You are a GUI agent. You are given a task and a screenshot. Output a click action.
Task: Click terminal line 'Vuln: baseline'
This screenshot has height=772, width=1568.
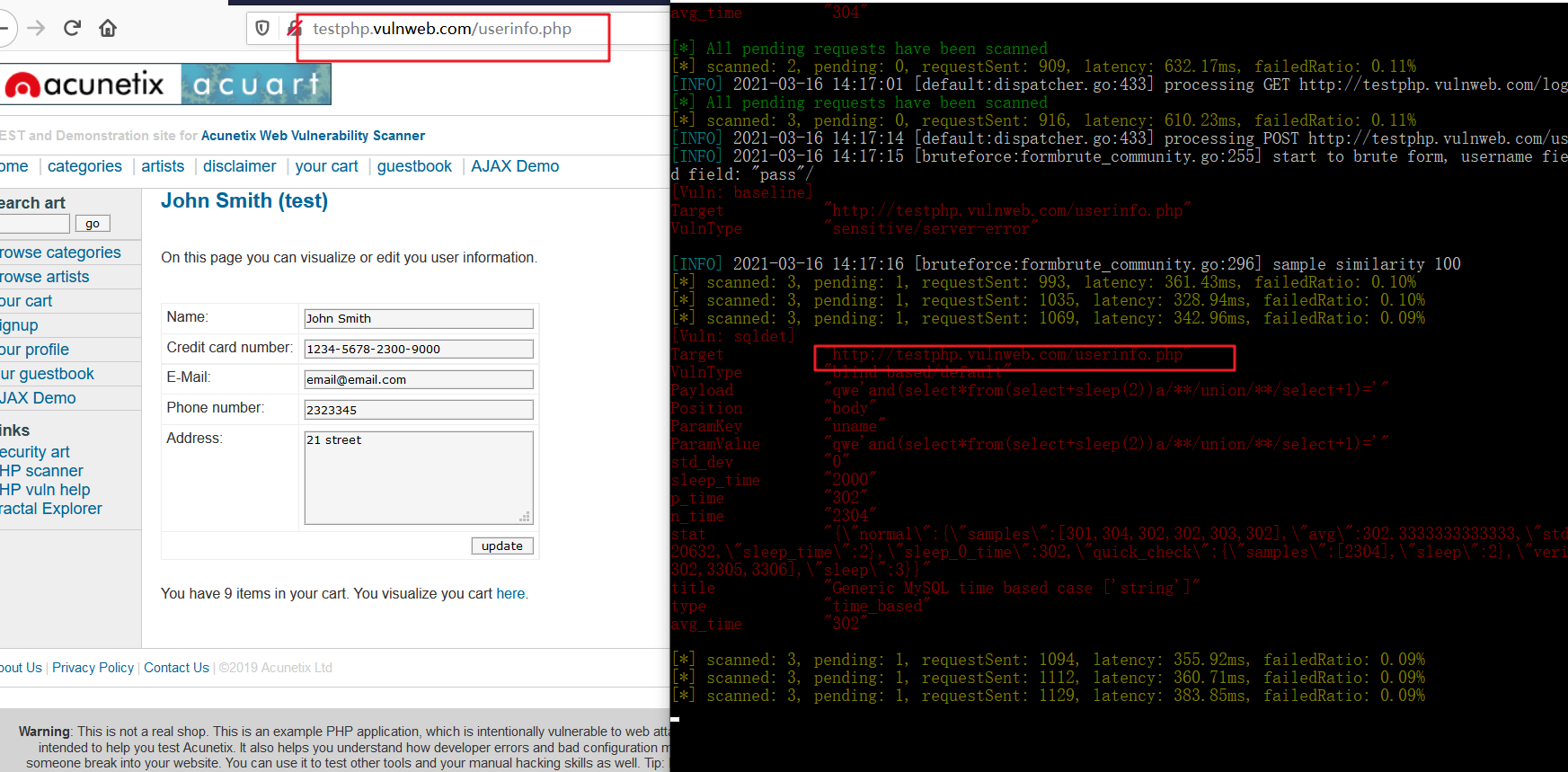click(x=741, y=192)
